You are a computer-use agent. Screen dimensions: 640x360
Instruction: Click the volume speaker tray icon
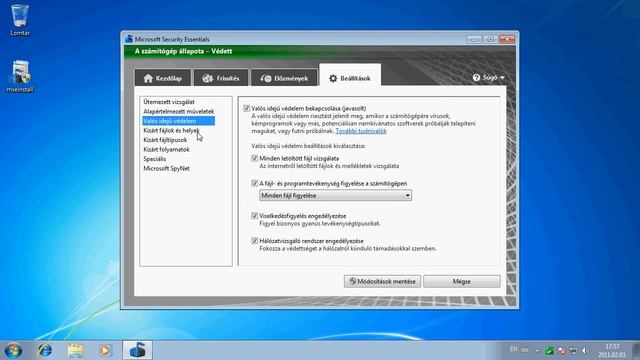tap(584, 350)
